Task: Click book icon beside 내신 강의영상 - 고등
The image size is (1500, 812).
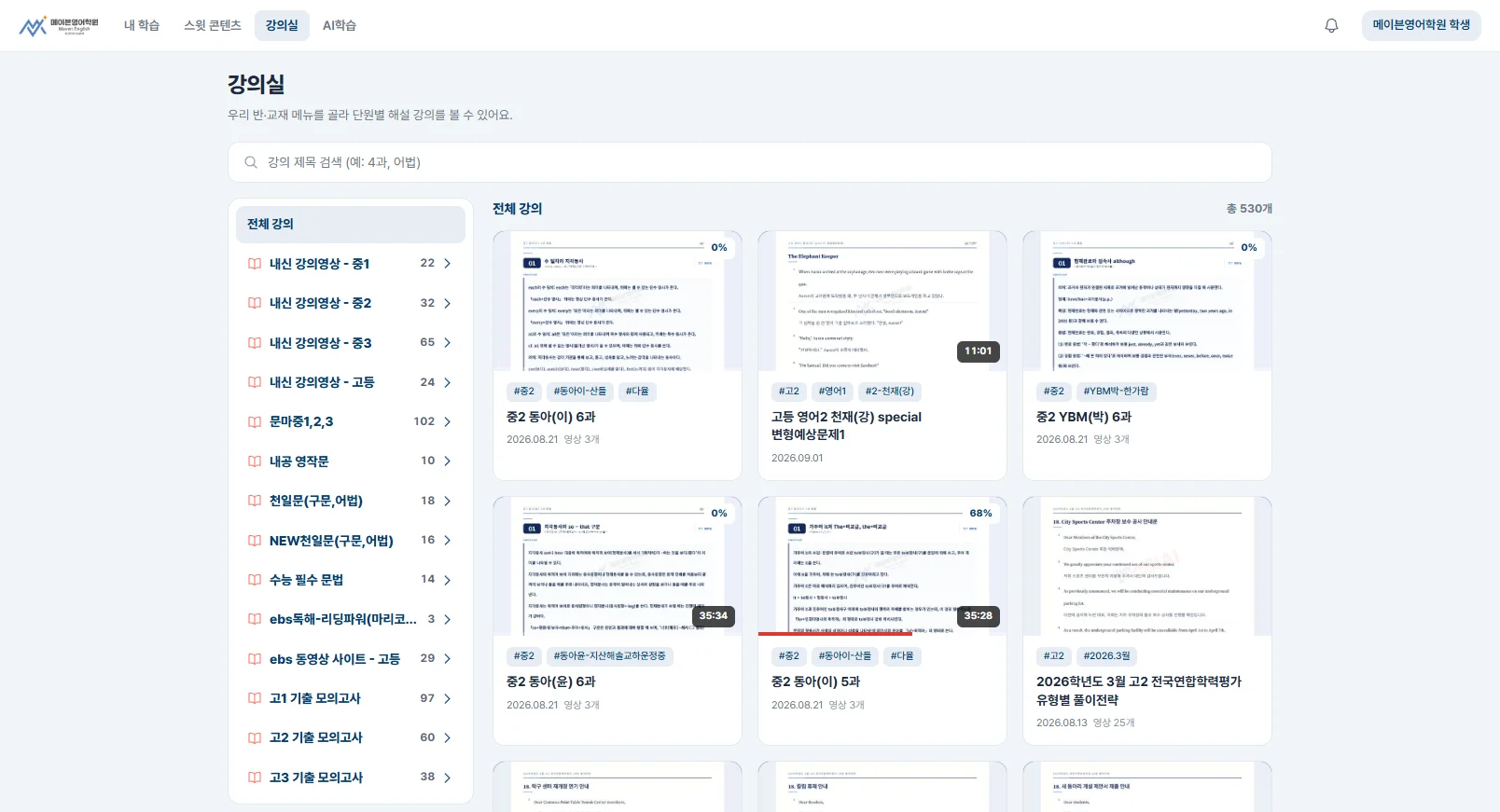Action: point(255,382)
